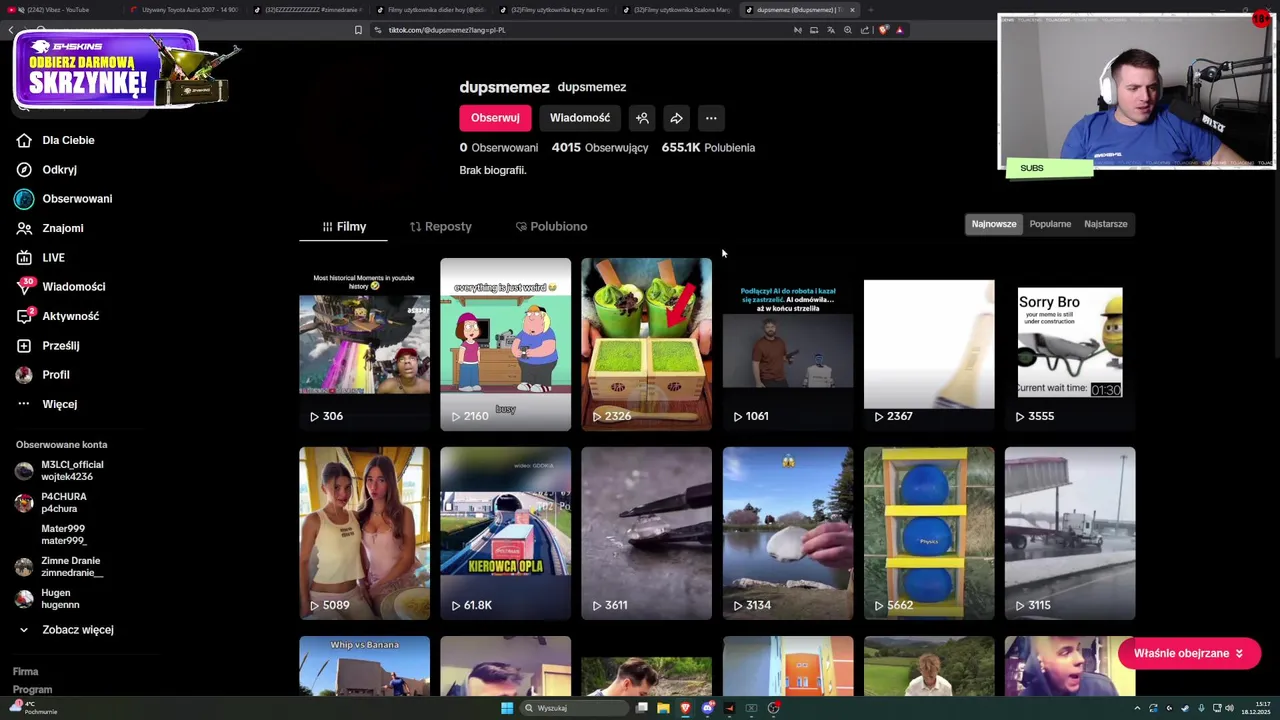Image resolution: width=1280 pixels, height=720 pixels.
Task: Click the taskbar Wyszukaj search box
Action: (575, 708)
